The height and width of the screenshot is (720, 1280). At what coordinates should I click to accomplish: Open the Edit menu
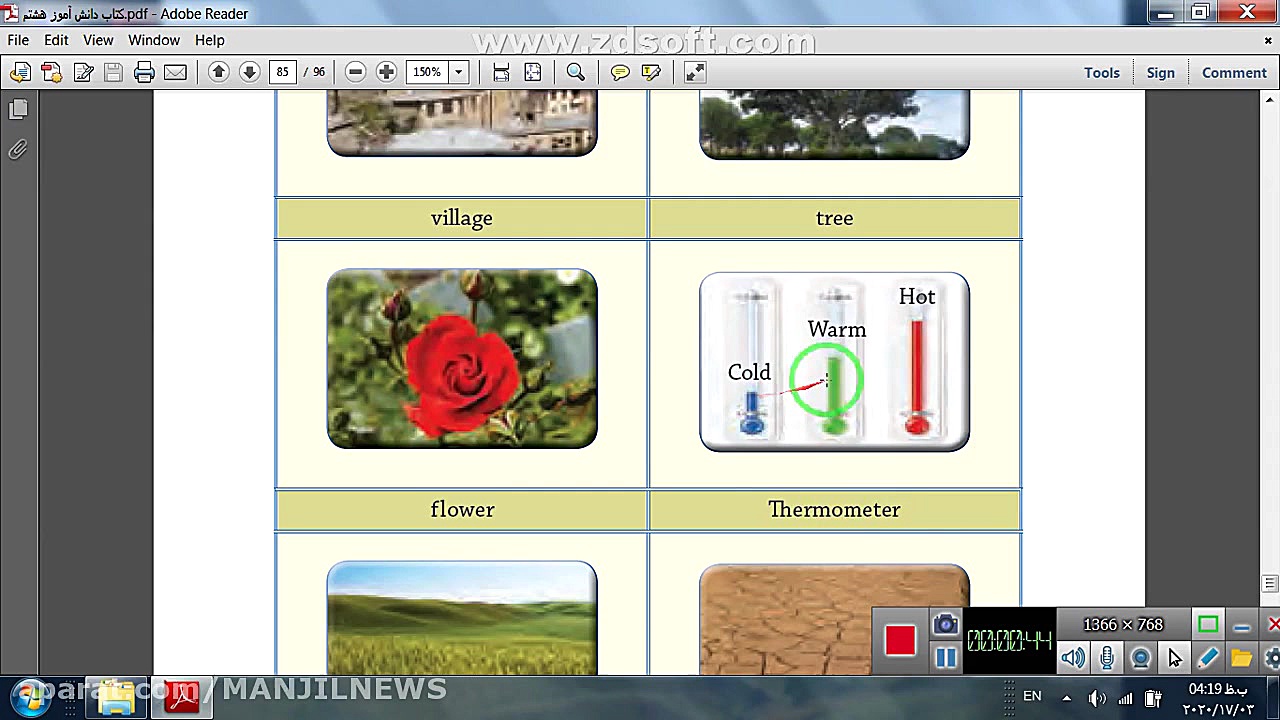coord(56,40)
